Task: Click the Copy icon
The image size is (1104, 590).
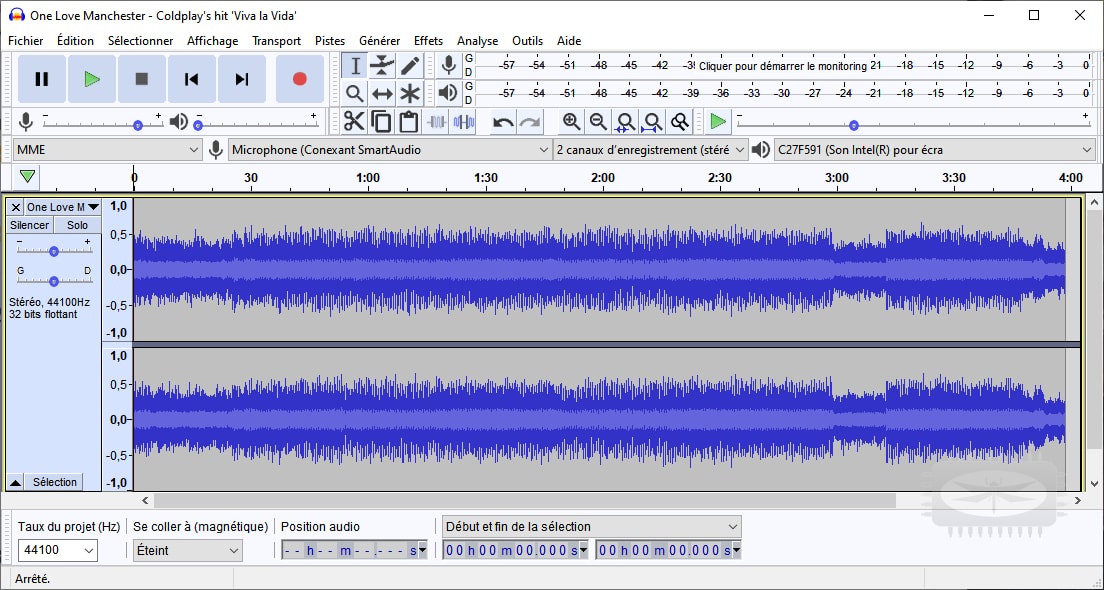Action: point(382,121)
